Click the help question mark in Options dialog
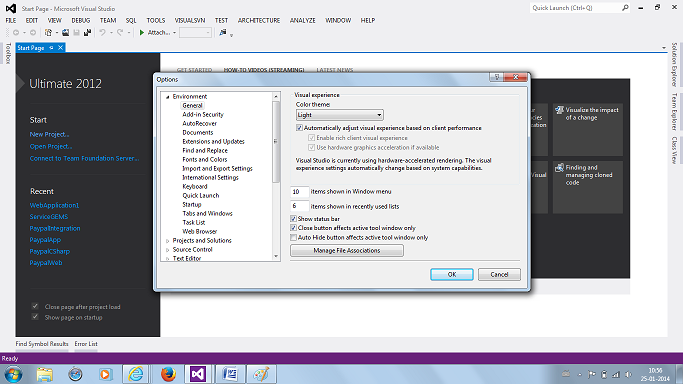Image resolution: width=683 pixels, height=384 pixels. pyautogui.click(x=497, y=77)
